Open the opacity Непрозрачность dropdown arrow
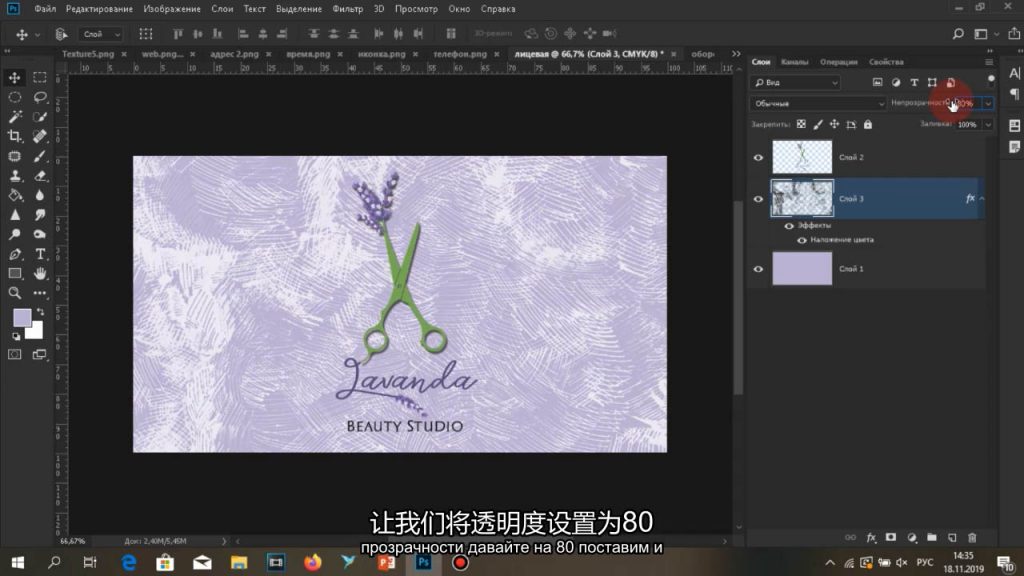 [x=988, y=103]
